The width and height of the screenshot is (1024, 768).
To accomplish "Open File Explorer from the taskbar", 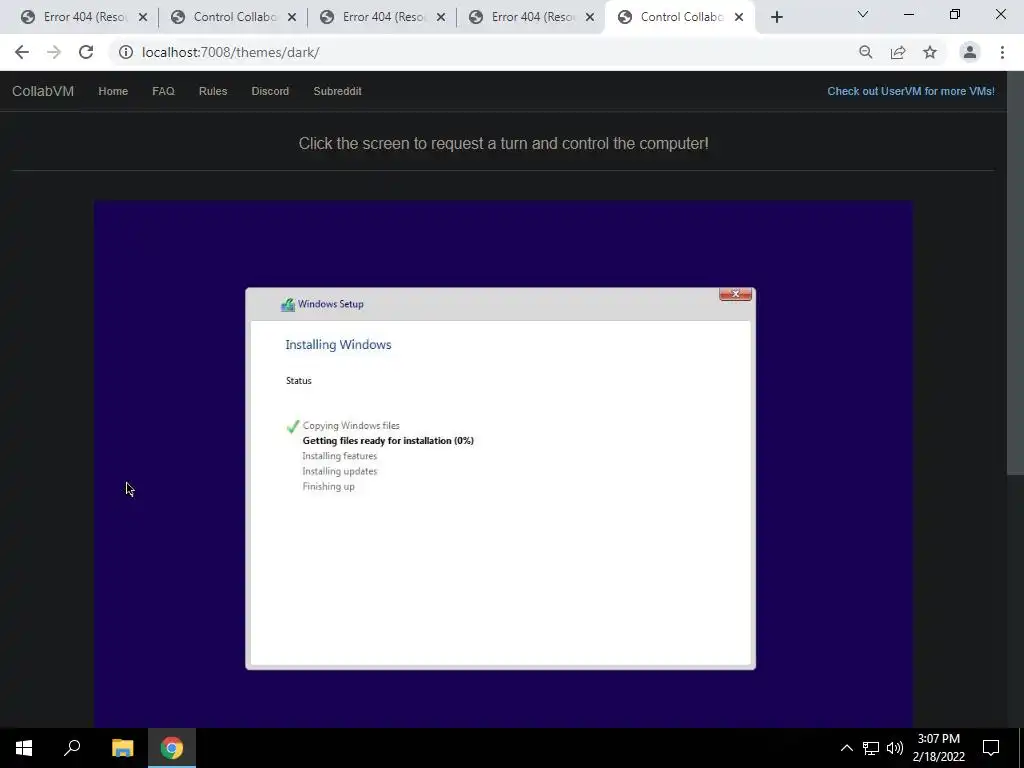I will tap(122, 748).
